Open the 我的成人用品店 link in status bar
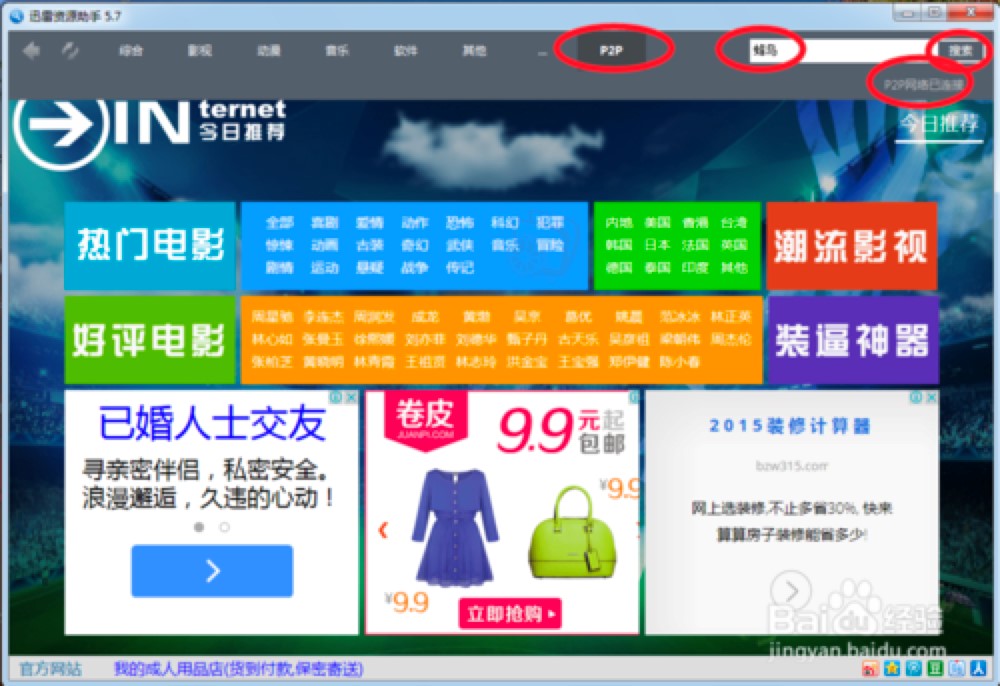Viewport: 1000px width, 686px height. pyautogui.click(x=239, y=669)
